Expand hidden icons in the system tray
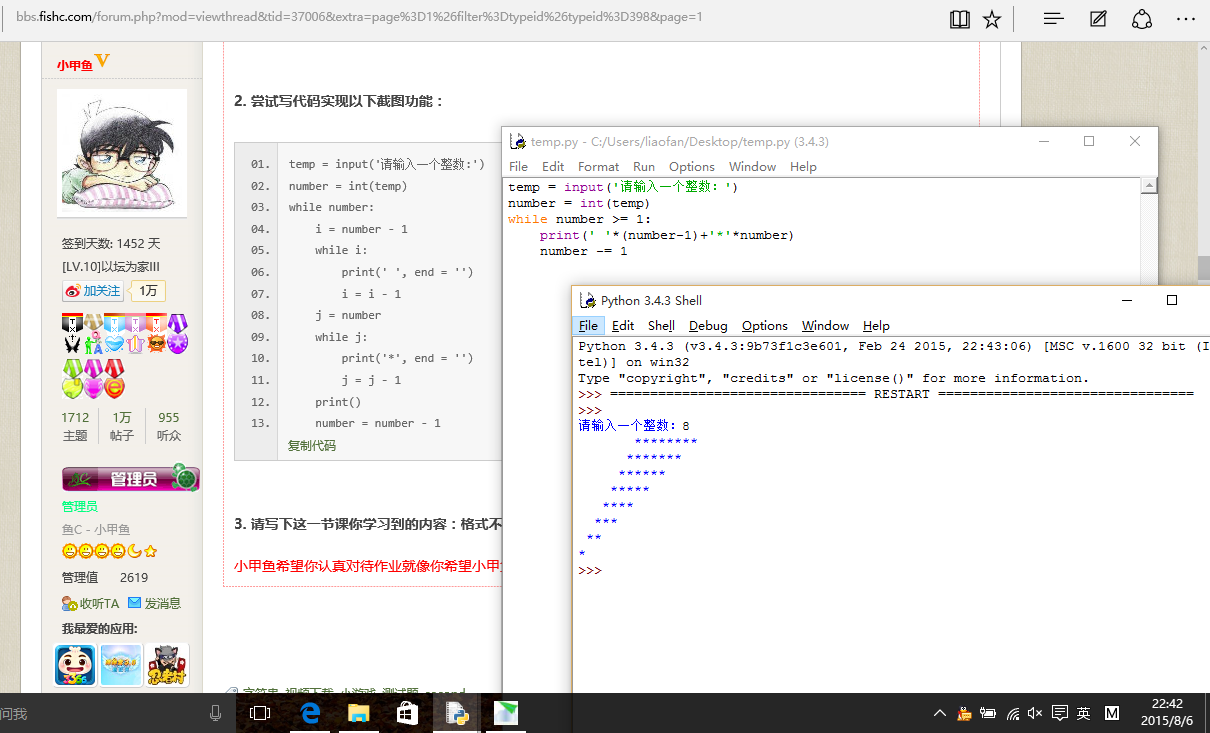This screenshot has height=733, width=1210. click(x=939, y=713)
